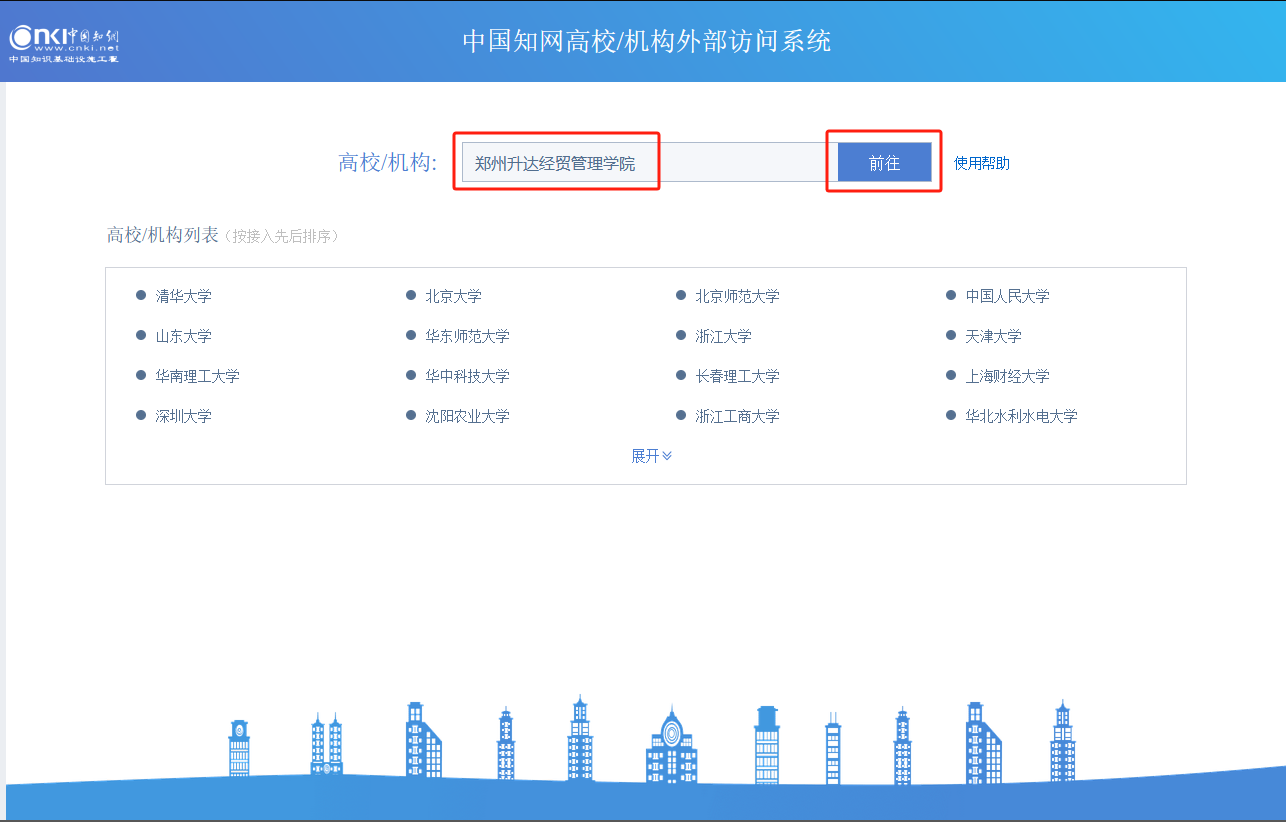Click 华北水利水电大学 link
This screenshot has height=822, width=1286.
coord(1021,416)
